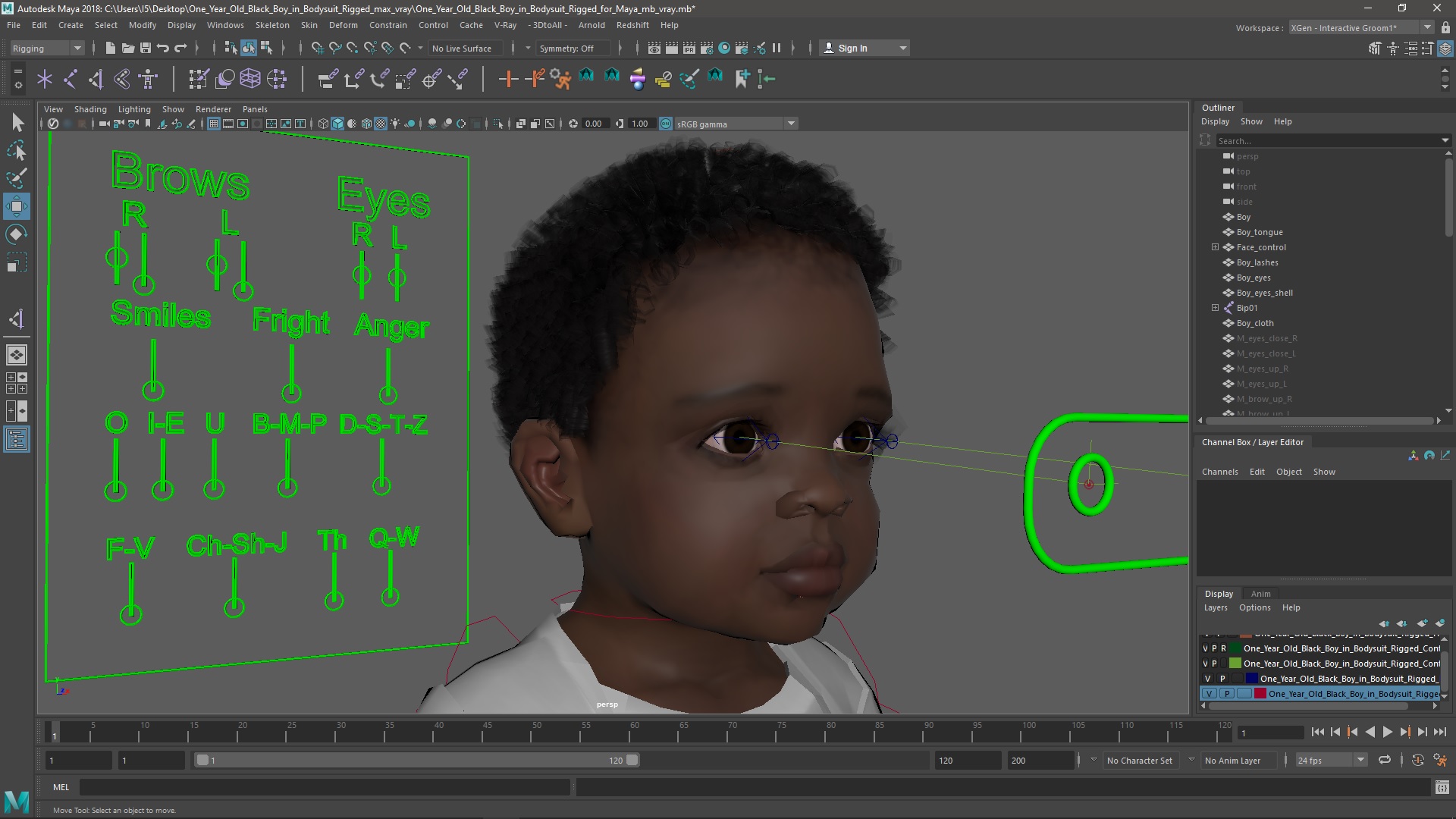This screenshot has width=1456, height=819.
Task: Toggle V visibility on selected red layer
Action: [x=1209, y=694]
